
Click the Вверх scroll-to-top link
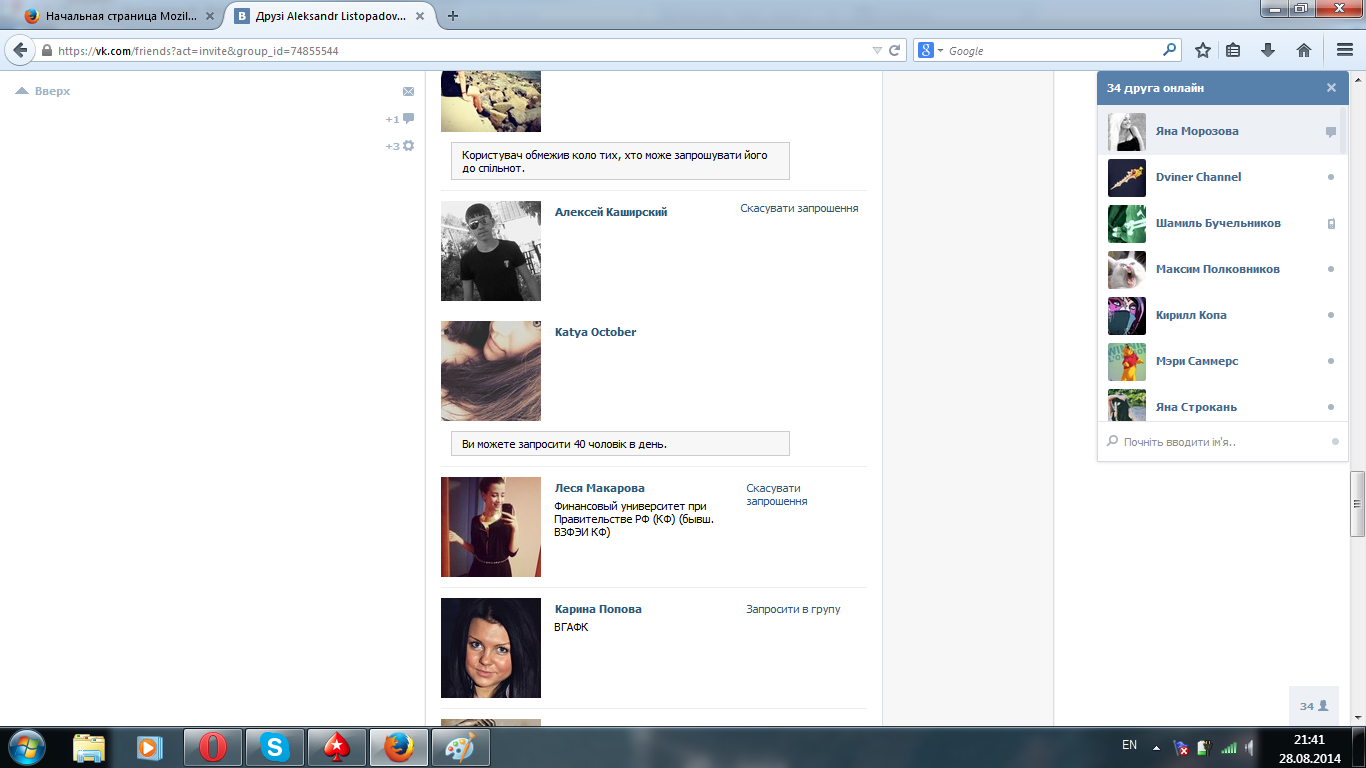(43, 91)
